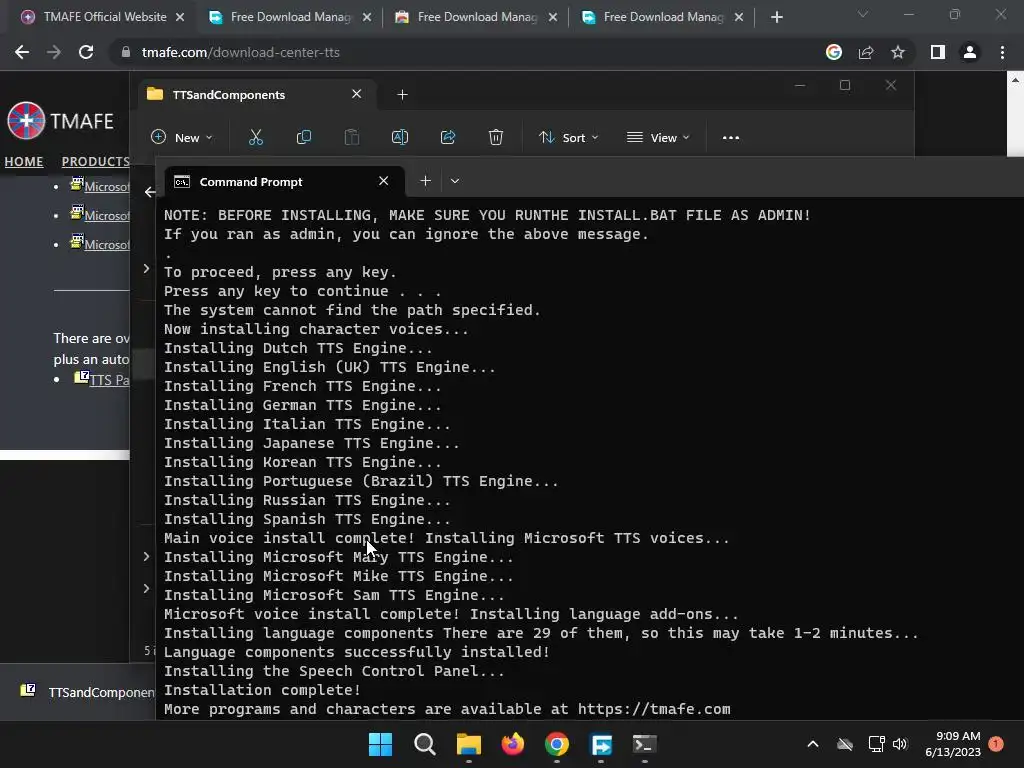
Task: Click the Rename icon in File Explorer toolbar
Action: (400, 137)
